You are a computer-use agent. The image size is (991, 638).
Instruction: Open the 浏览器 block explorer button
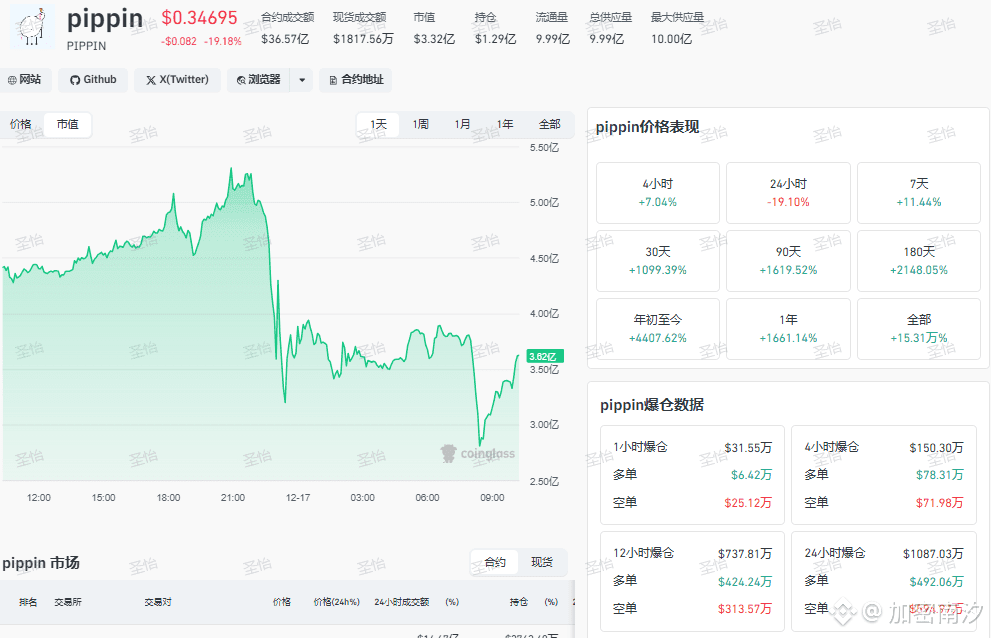tap(259, 80)
